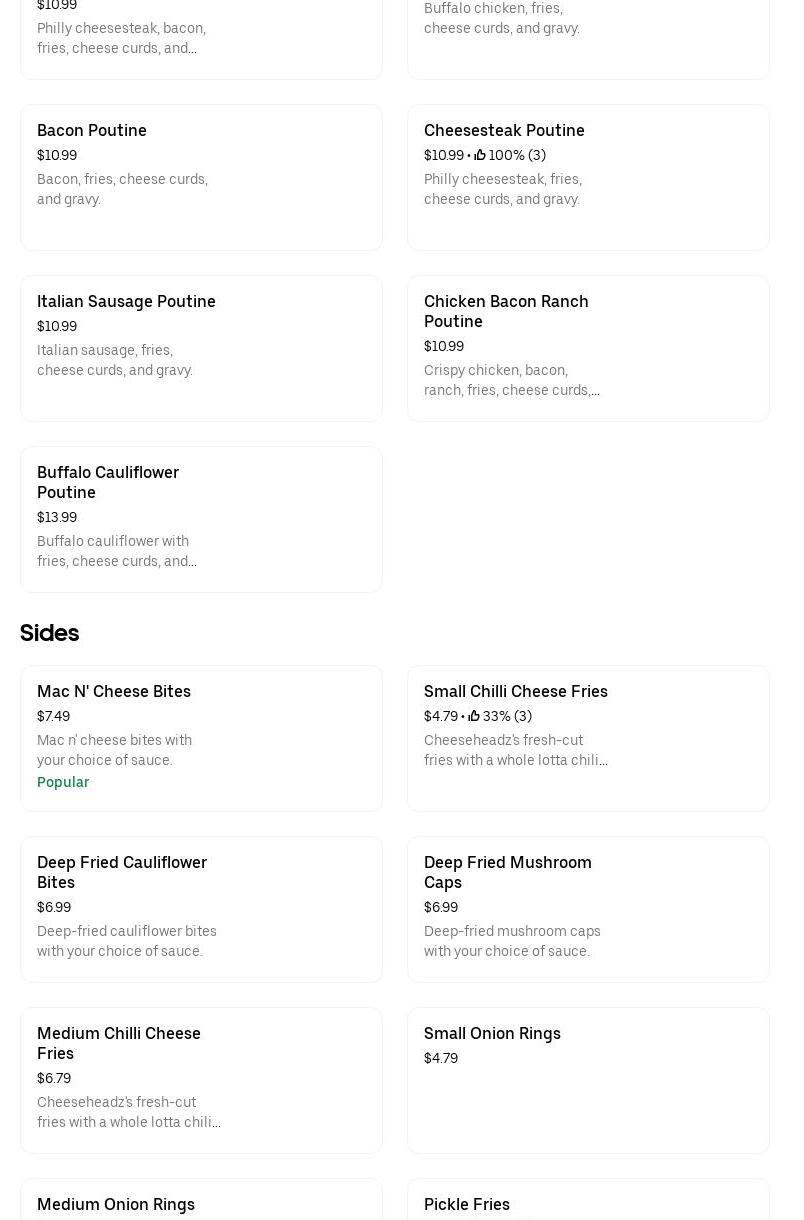The height and width of the screenshot is (1220, 804).
Task: Select the Cheesesteak Poutine title
Action: click(x=504, y=130)
